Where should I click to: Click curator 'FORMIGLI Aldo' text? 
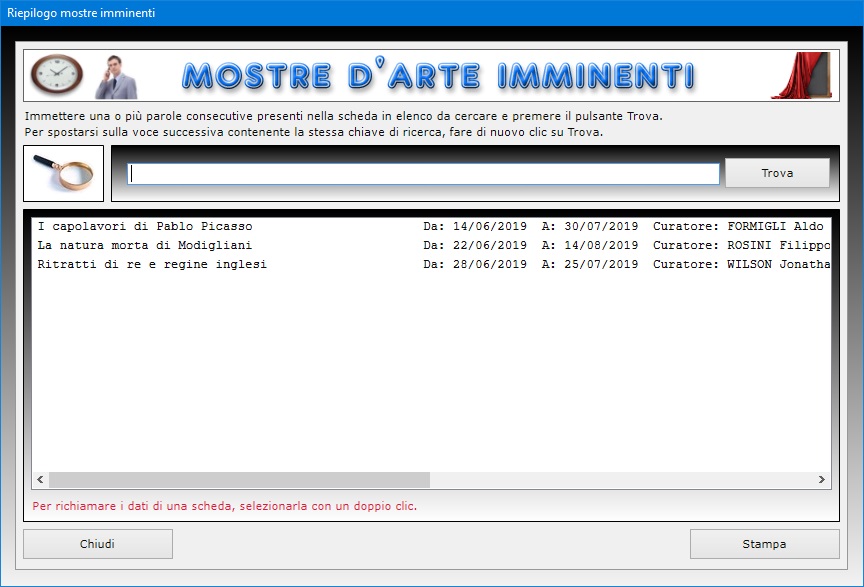tap(775, 226)
